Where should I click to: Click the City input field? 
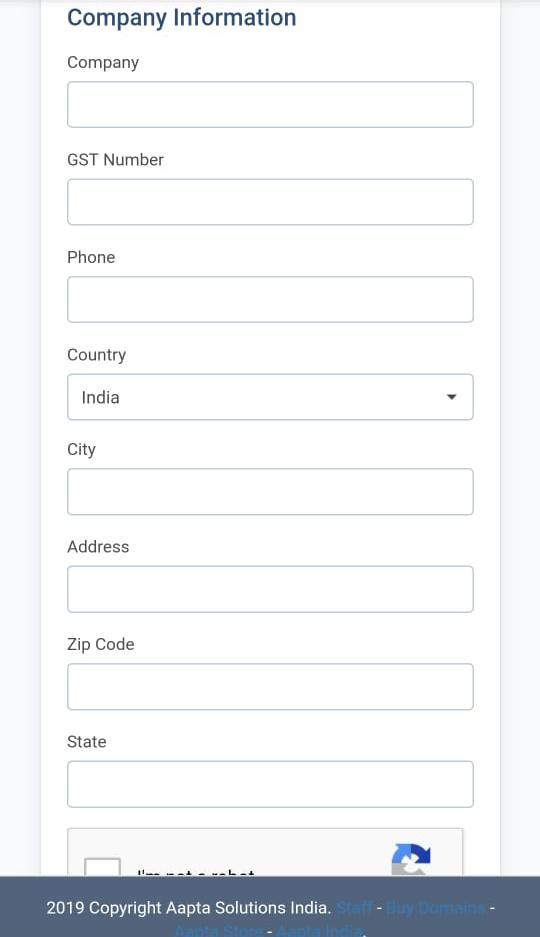270,492
